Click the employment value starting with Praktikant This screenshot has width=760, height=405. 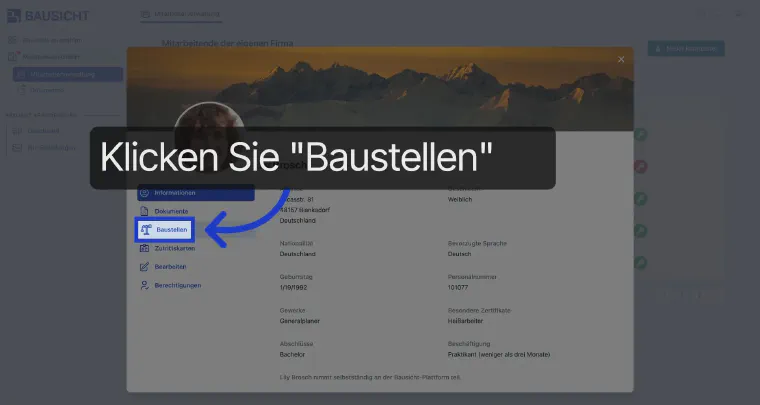[x=499, y=355]
